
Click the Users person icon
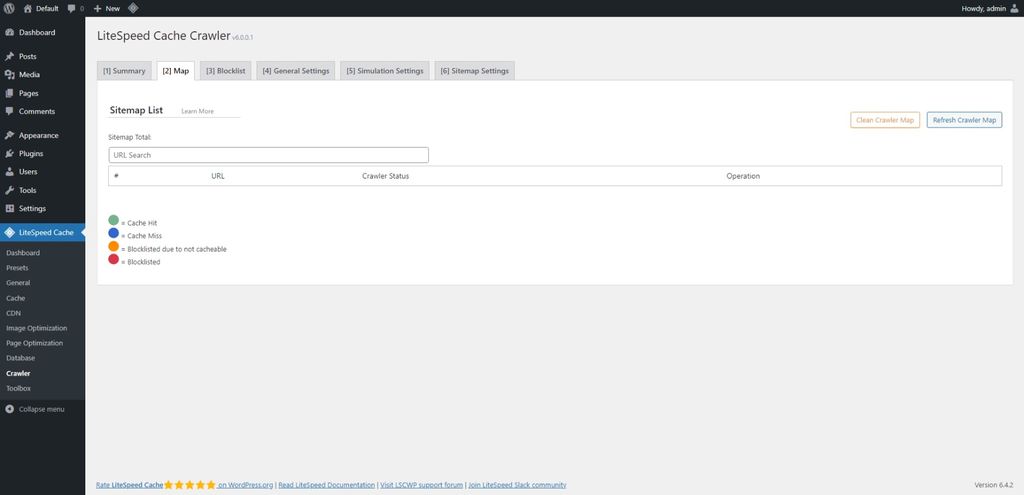pos(10,172)
